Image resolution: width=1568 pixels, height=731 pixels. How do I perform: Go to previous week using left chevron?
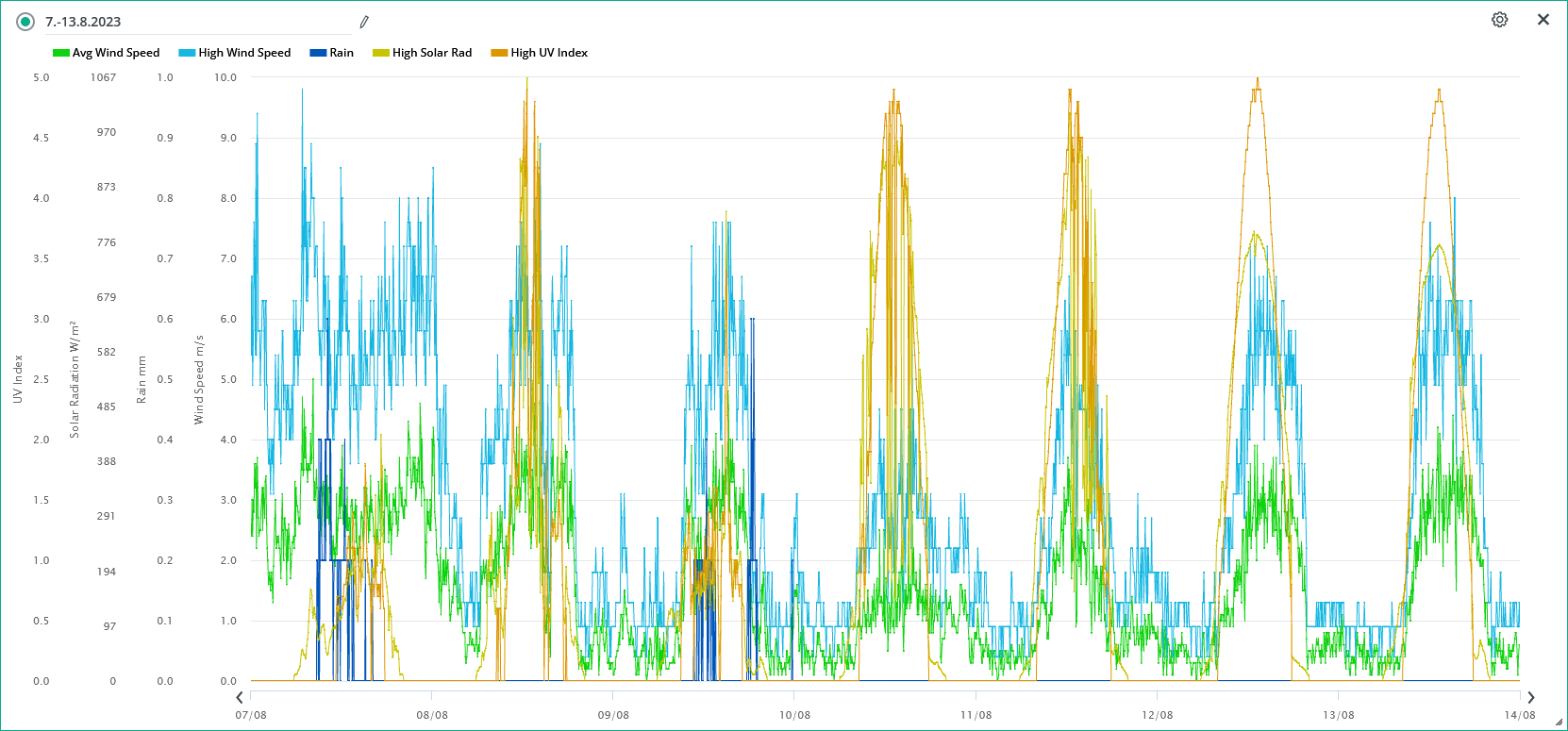[x=240, y=697]
